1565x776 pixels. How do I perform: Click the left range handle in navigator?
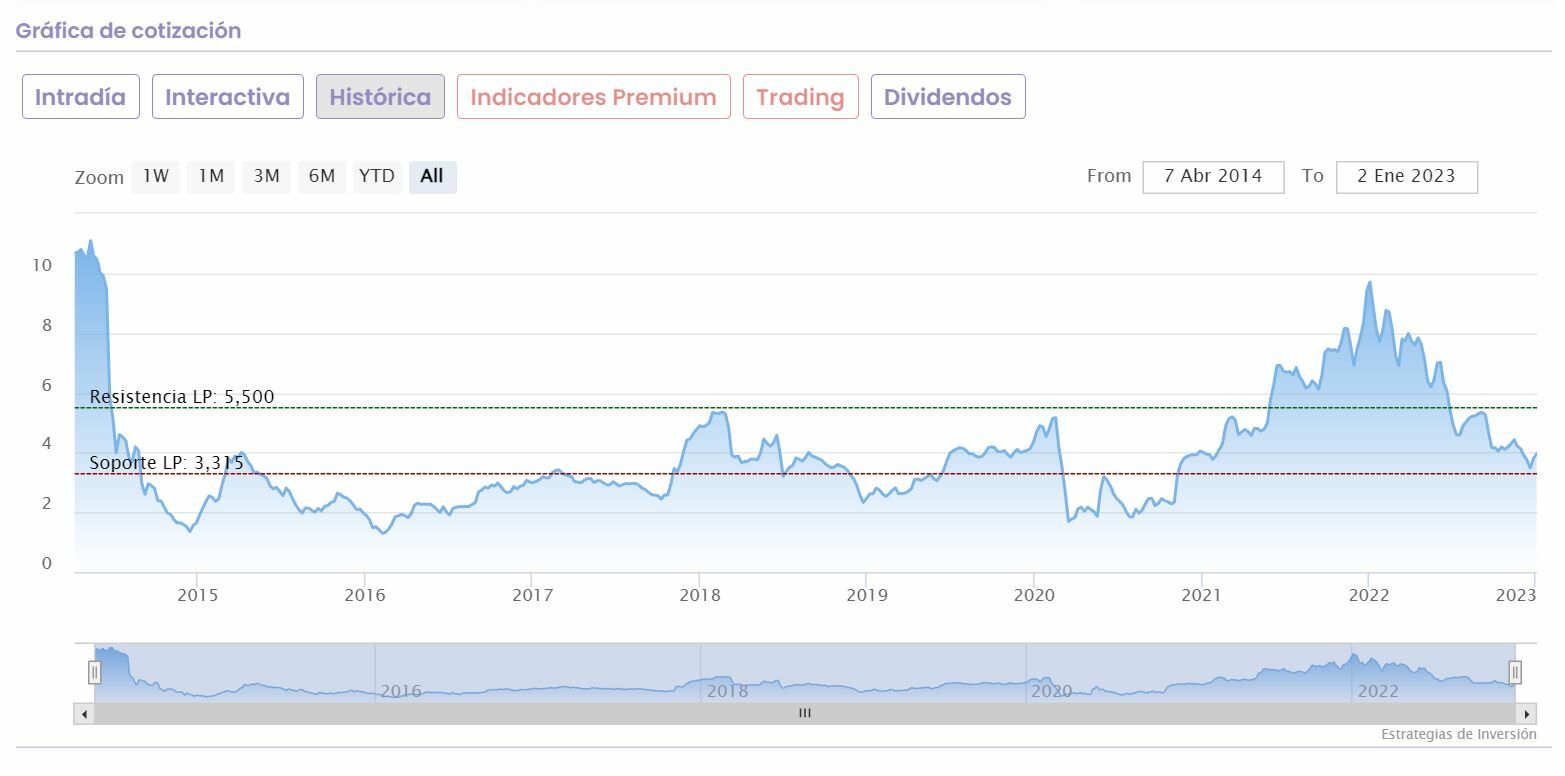(x=95, y=672)
